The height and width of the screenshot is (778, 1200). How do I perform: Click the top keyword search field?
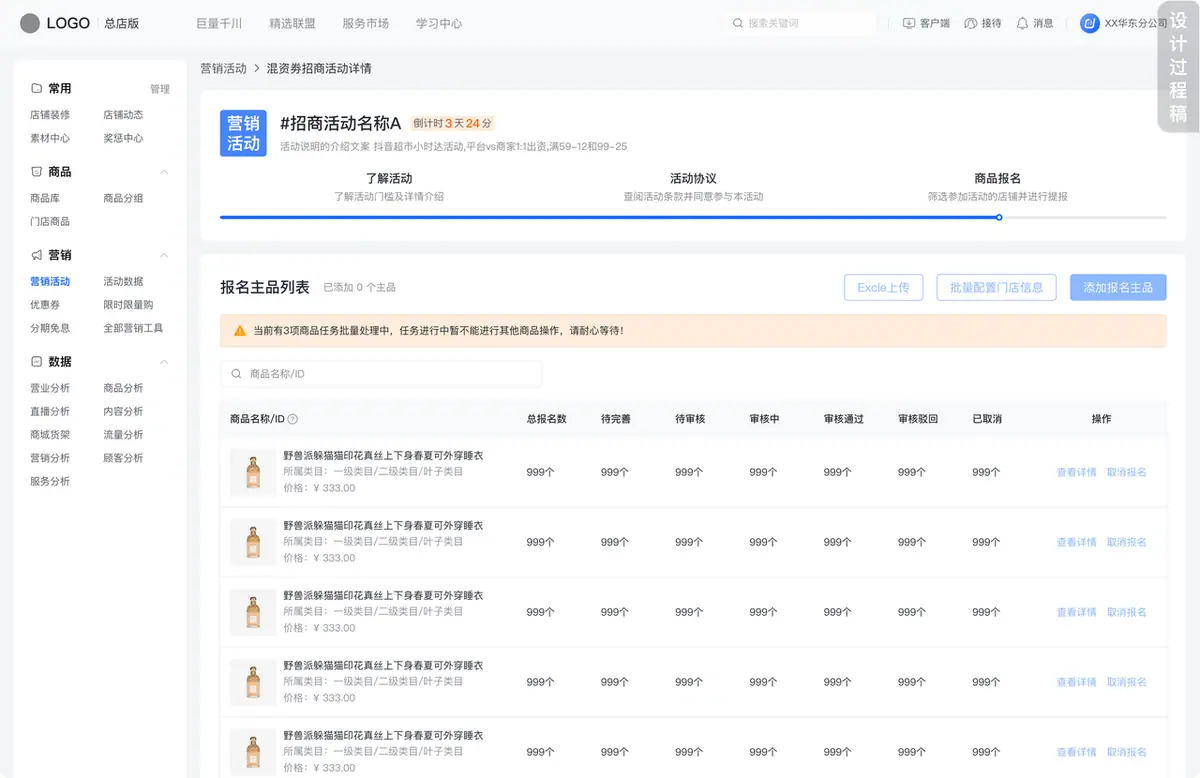coord(800,23)
